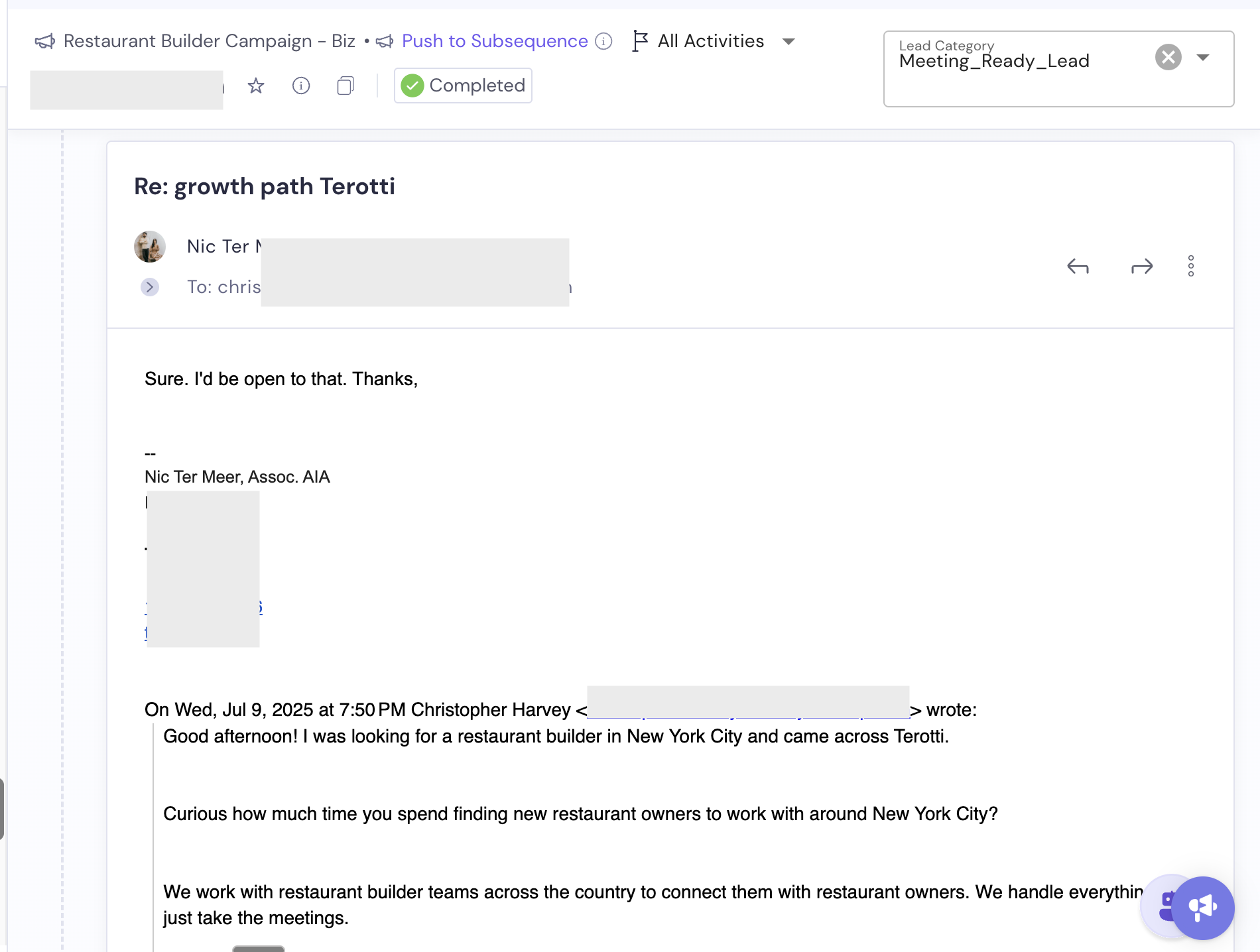Clear the Meeting_Ready_Lead category selection
This screenshot has width=1260, height=952.
pos(1168,57)
